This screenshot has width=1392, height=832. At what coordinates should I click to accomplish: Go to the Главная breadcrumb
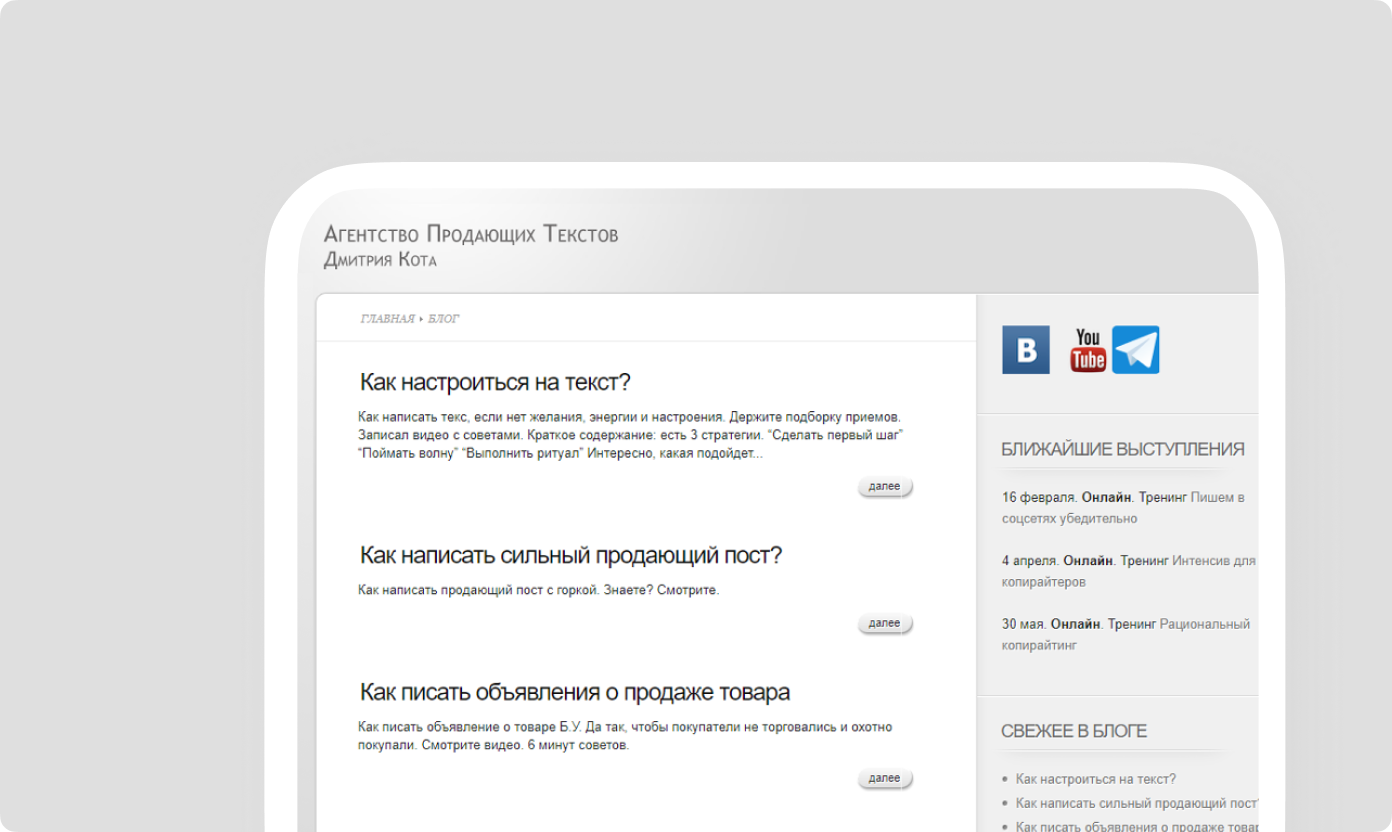pos(387,319)
